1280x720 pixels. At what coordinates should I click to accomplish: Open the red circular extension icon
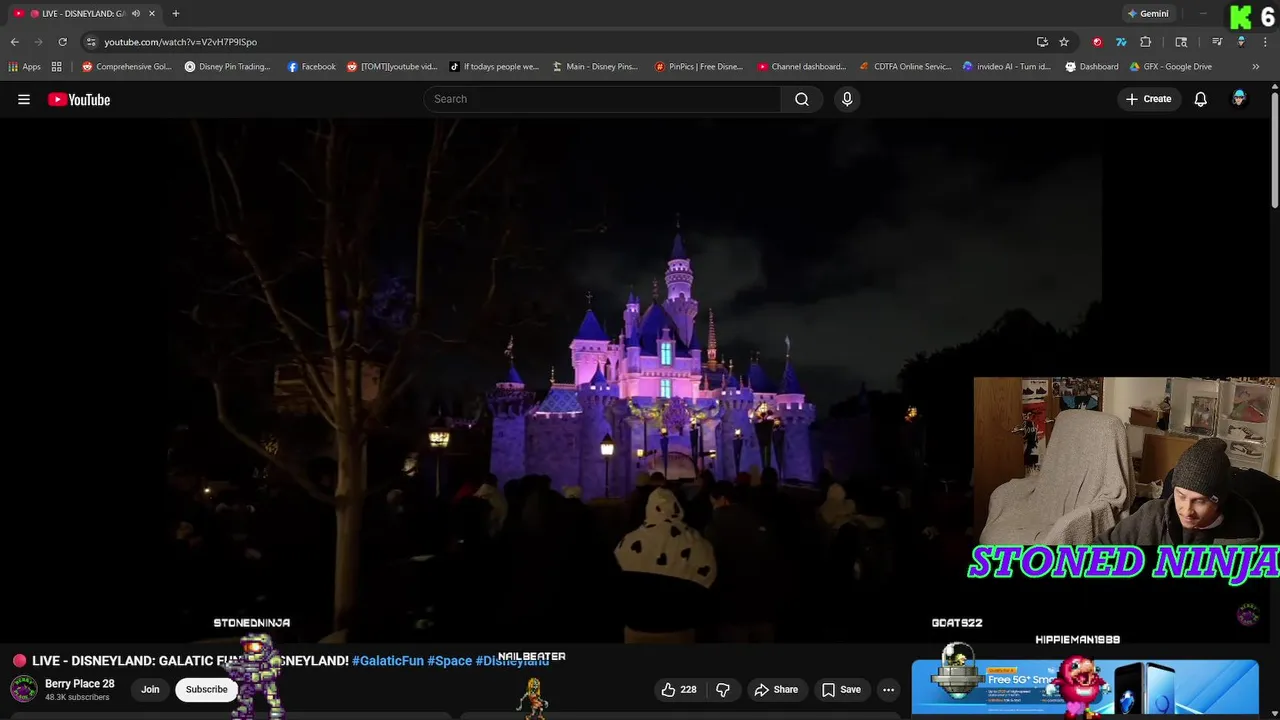1097,42
